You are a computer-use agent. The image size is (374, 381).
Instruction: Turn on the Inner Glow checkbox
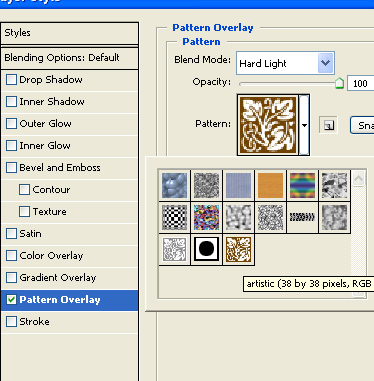[x=11, y=146]
